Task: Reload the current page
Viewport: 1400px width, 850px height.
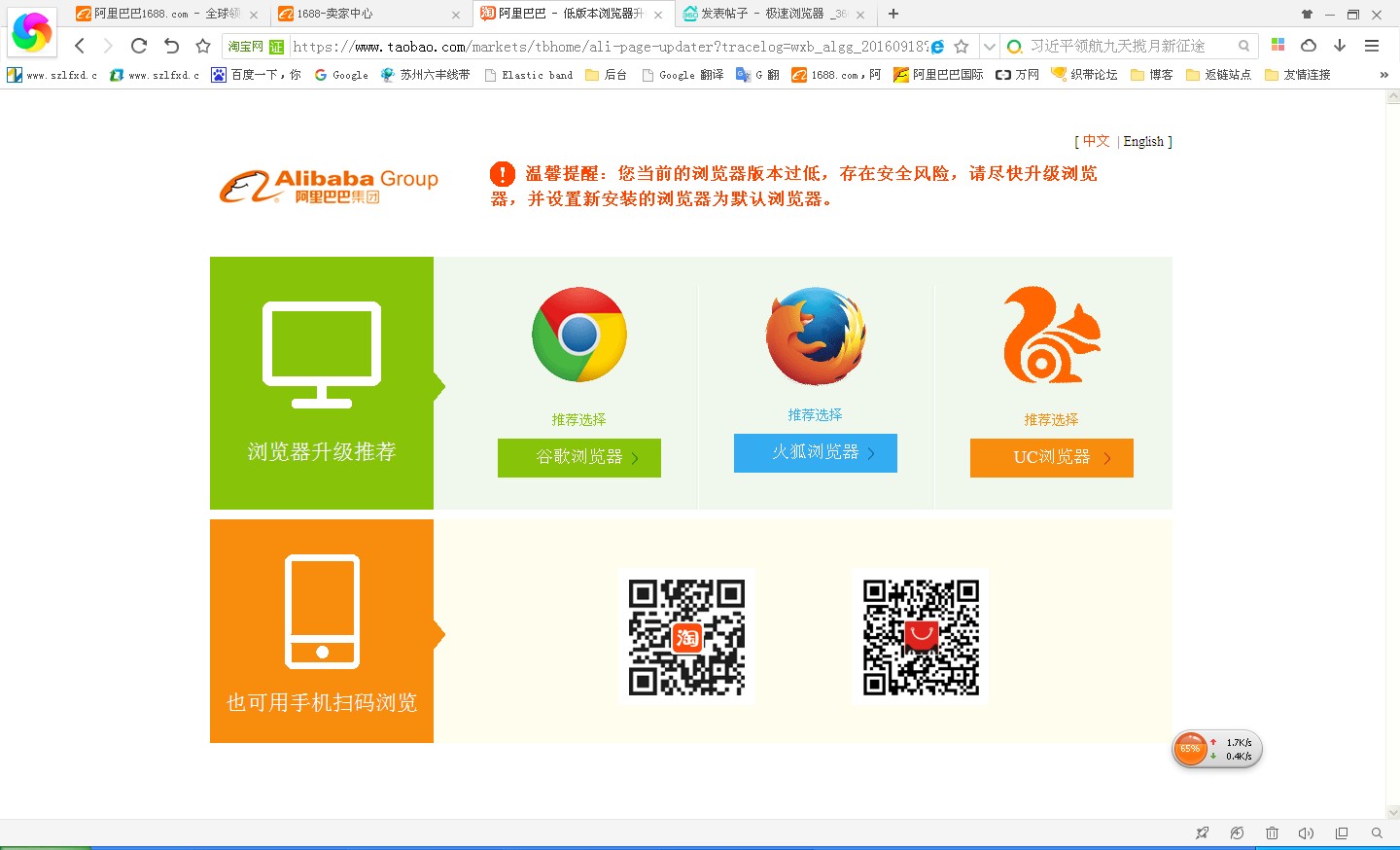Action: (x=139, y=46)
